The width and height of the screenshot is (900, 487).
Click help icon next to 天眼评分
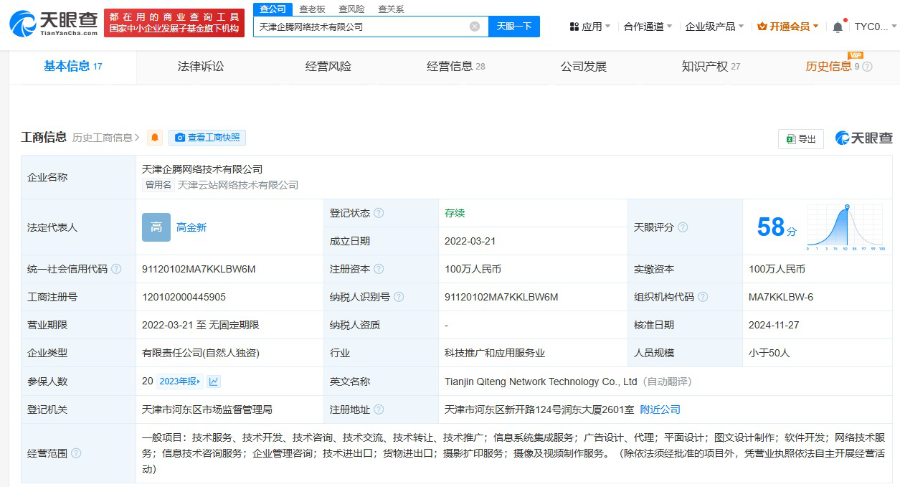pyautogui.click(x=682, y=227)
